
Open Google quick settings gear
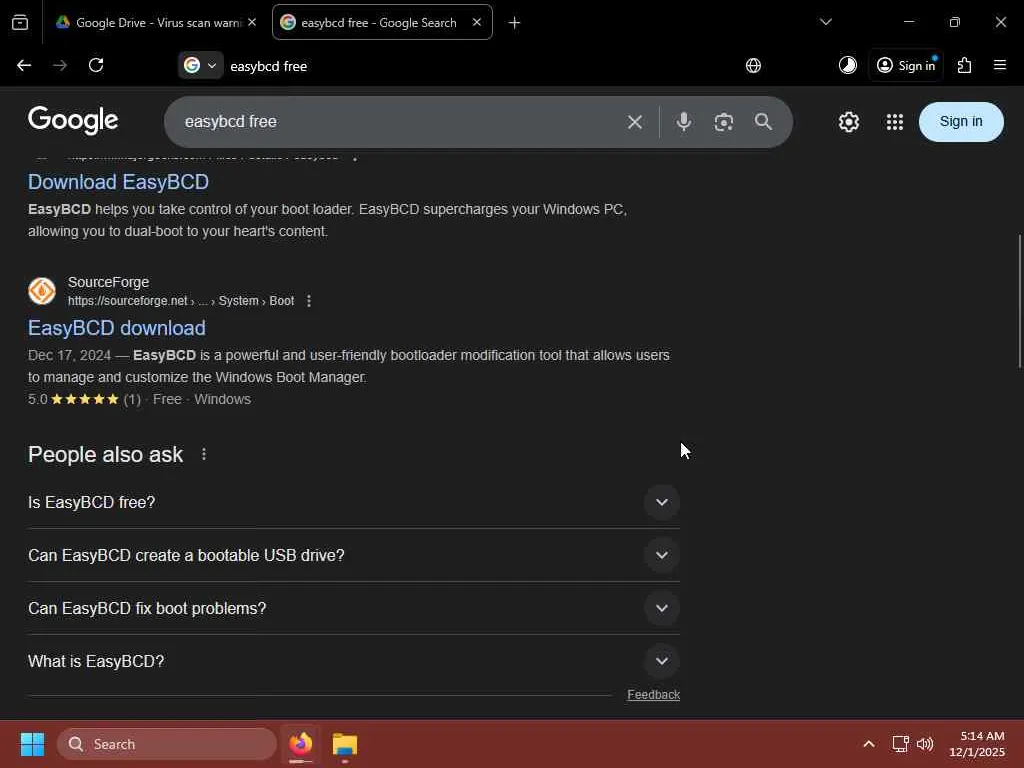tap(848, 121)
